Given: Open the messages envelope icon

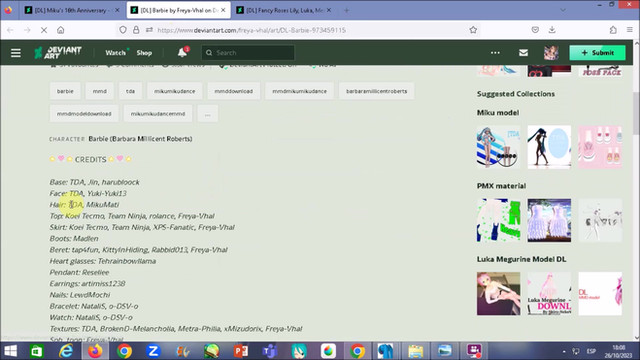Looking at the screenshot, I should pyautogui.click(x=523, y=53).
